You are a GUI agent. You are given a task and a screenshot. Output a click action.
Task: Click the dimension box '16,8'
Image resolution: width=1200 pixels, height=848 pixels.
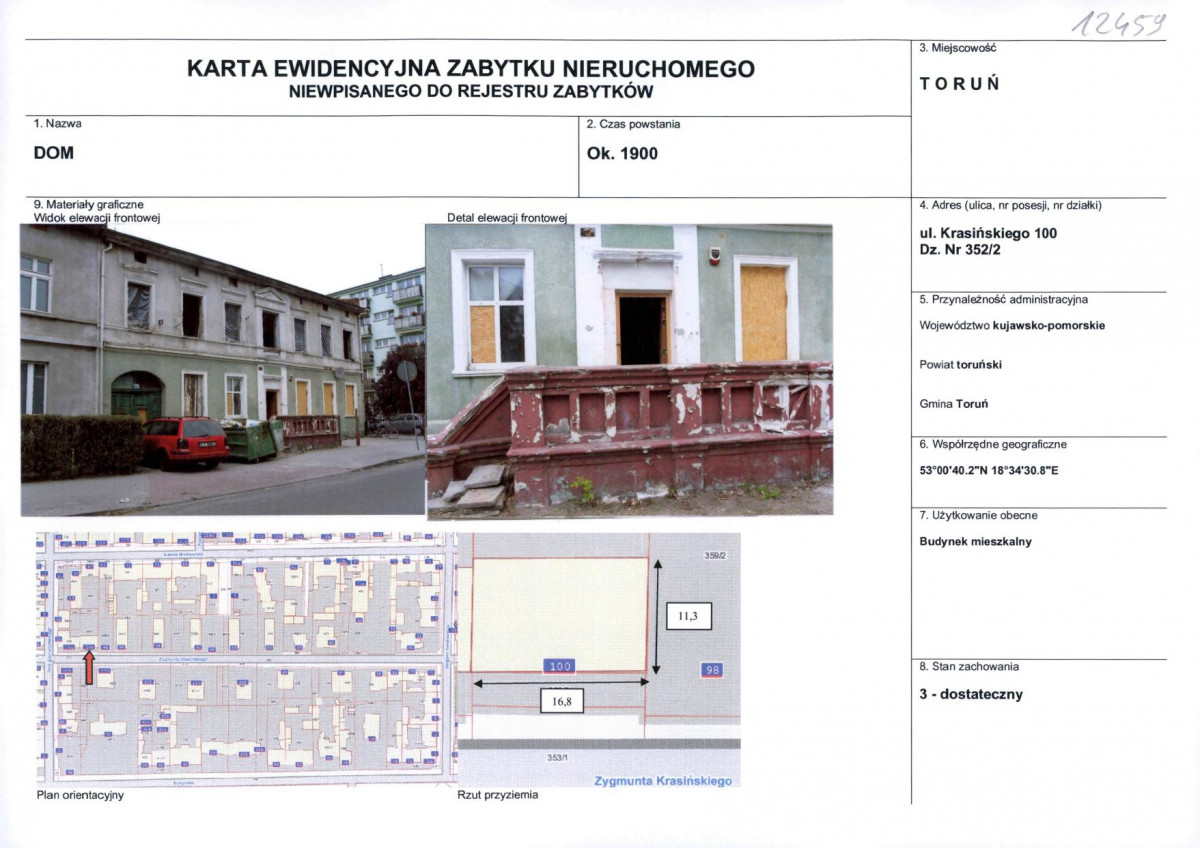coord(561,701)
